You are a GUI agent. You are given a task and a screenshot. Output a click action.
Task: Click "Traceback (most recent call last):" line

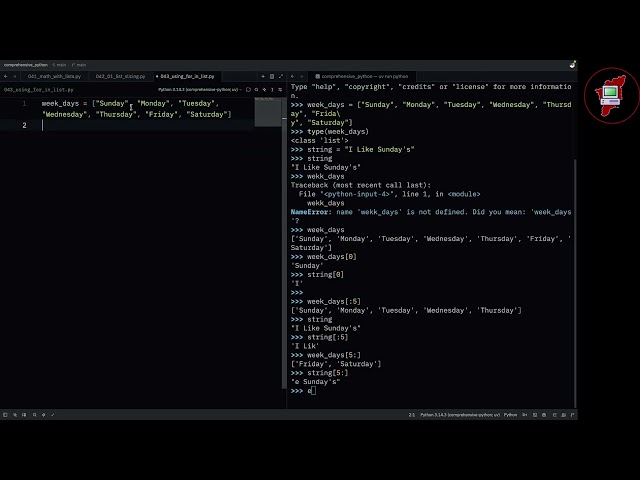pyautogui.click(x=361, y=185)
